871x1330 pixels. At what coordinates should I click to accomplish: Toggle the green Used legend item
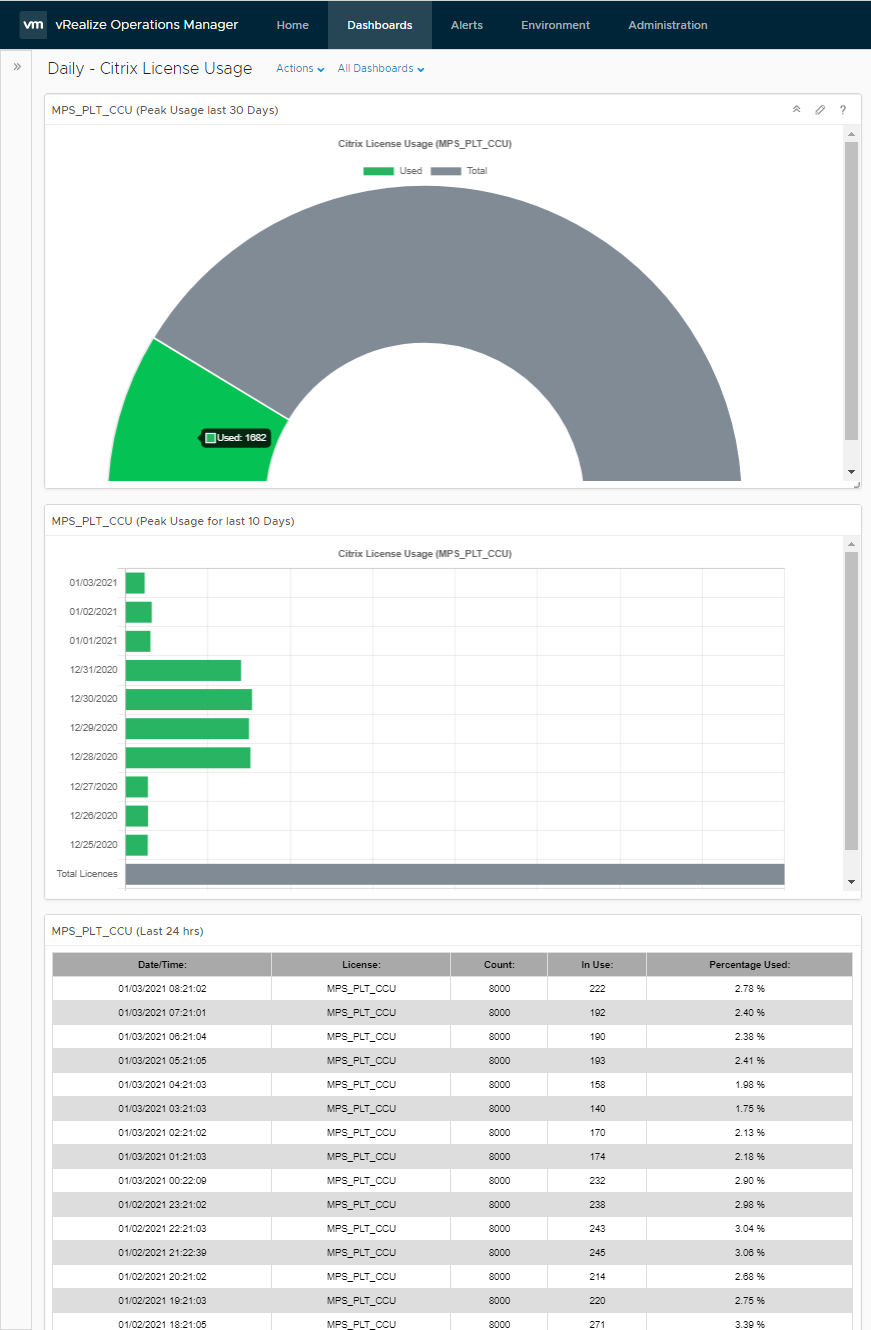coord(393,171)
